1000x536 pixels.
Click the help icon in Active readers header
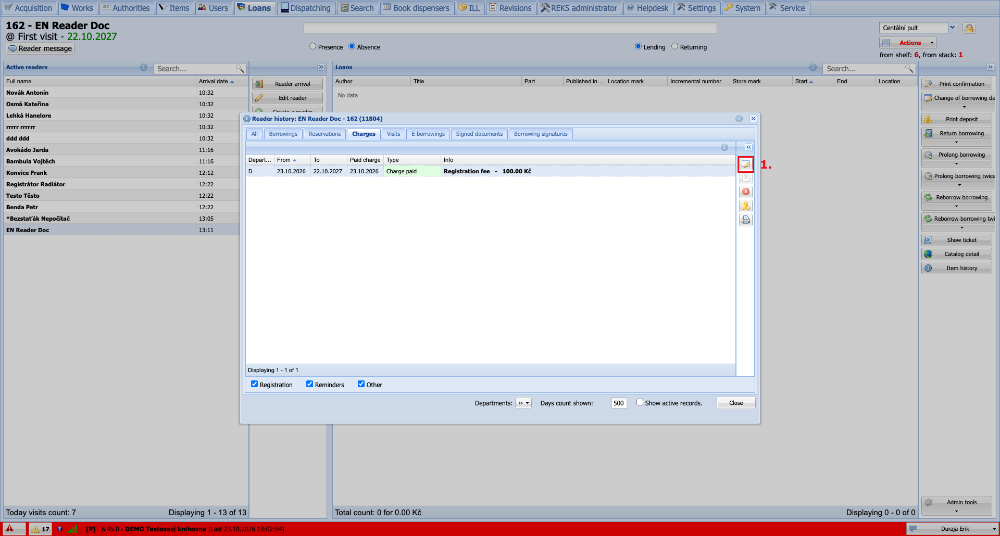pos(143,68)
